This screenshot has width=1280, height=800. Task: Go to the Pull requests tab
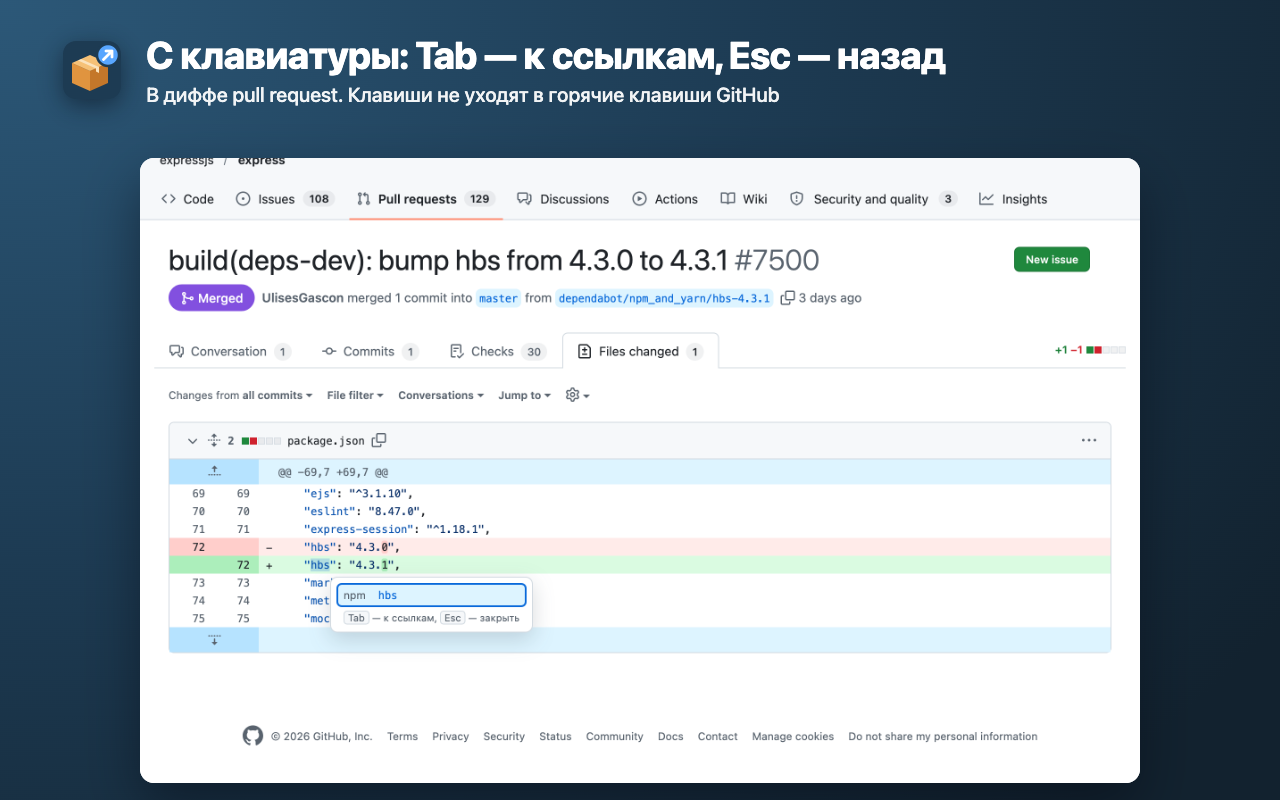point(426,199)
